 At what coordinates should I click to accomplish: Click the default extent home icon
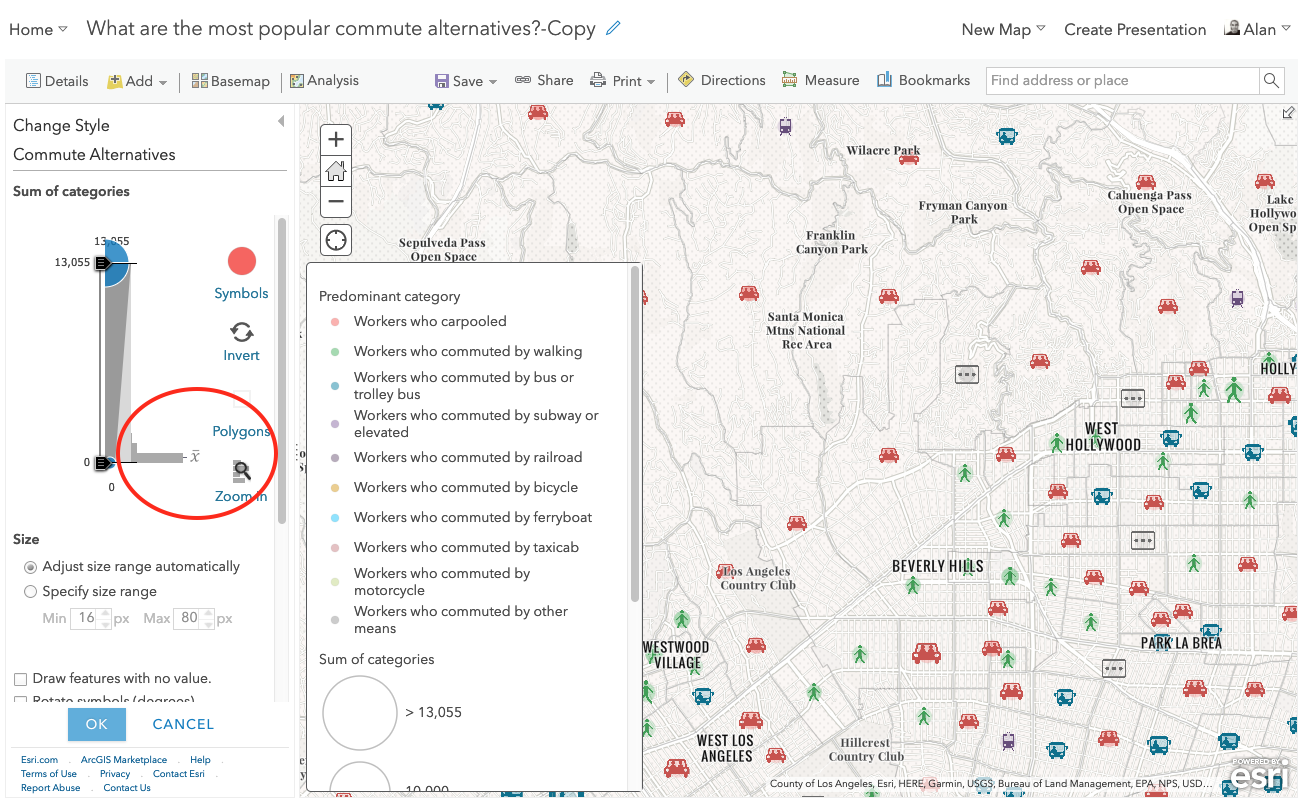tap(336, 171)
